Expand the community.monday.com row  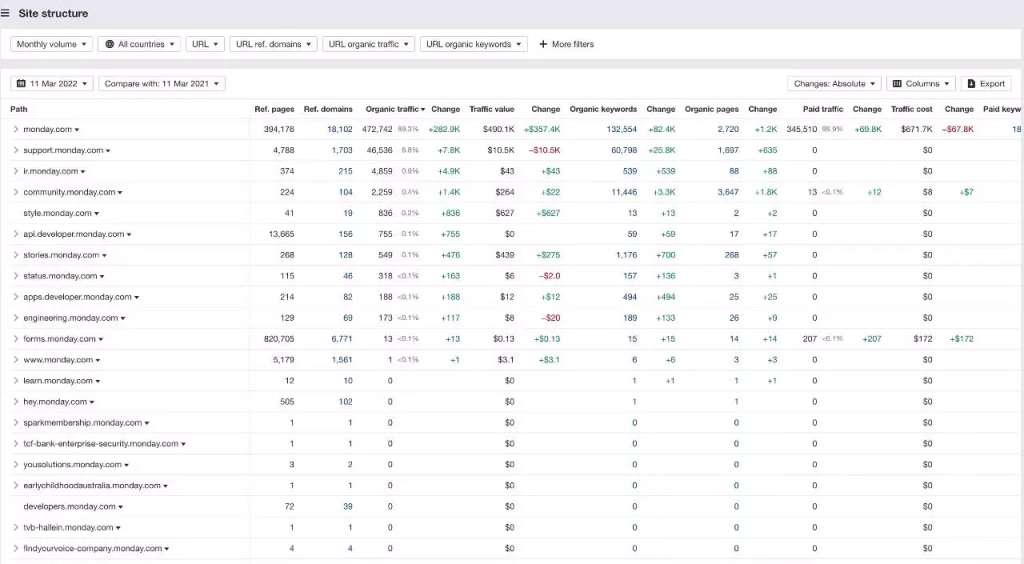click(x=16, y=192)
